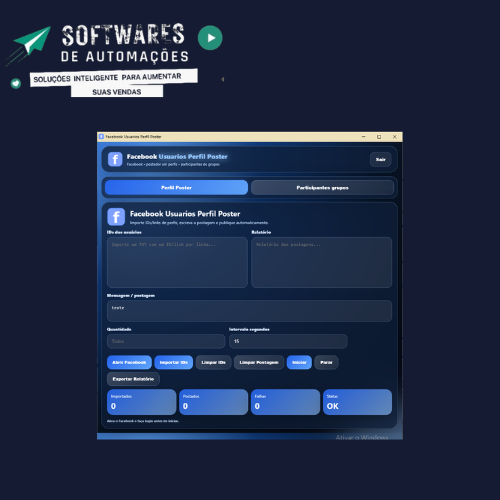
Task: Click the Intervalo segundos input field
Action: coord(288,341)
